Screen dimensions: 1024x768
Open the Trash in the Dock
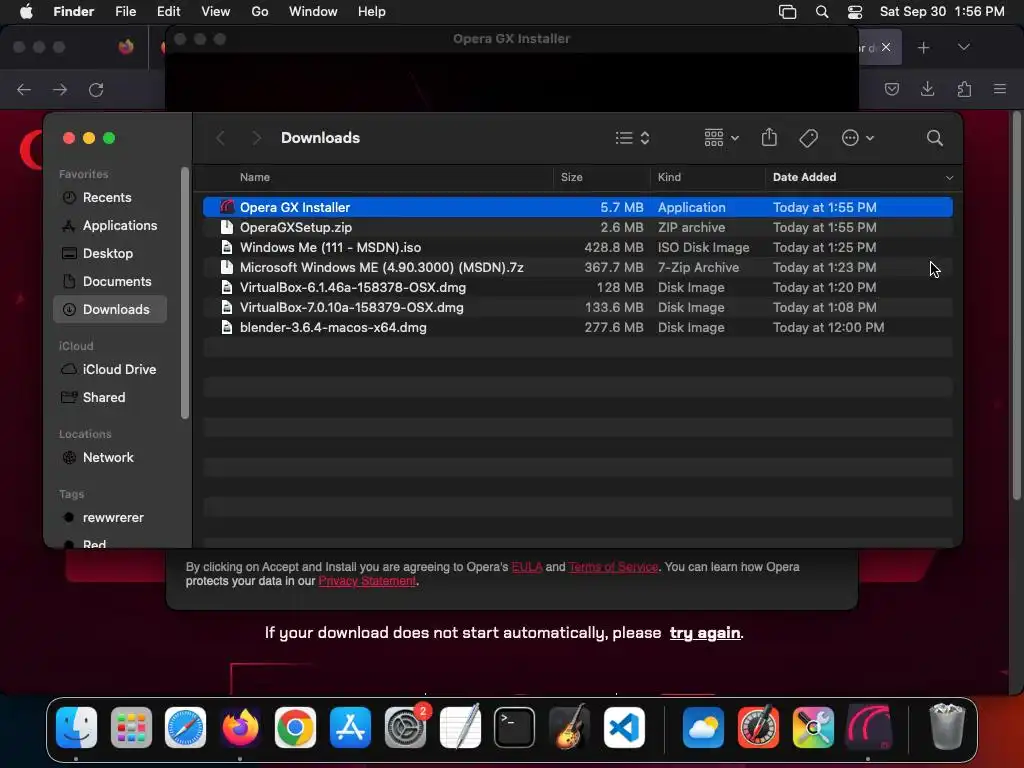[x=946, y=727]
